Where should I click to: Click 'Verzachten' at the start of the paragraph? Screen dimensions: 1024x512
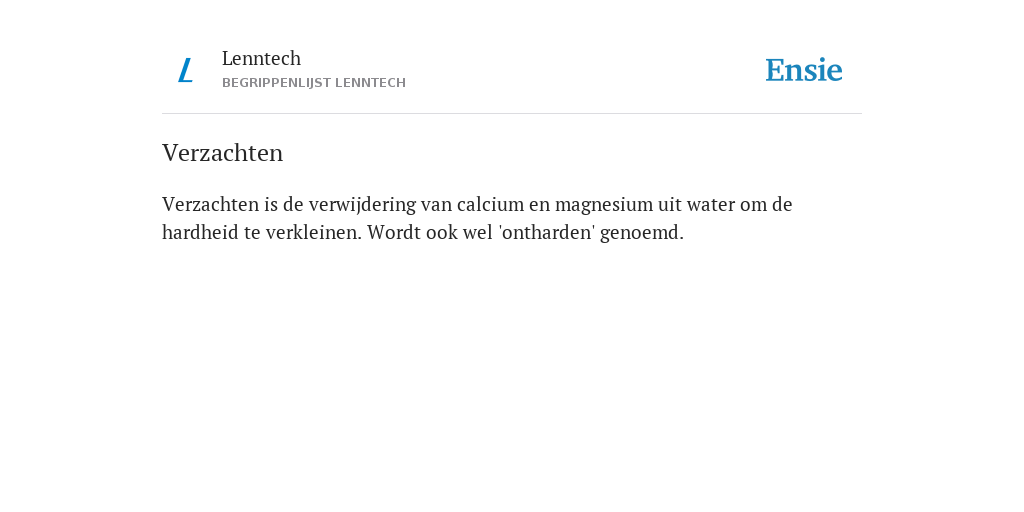coord(210,204)
